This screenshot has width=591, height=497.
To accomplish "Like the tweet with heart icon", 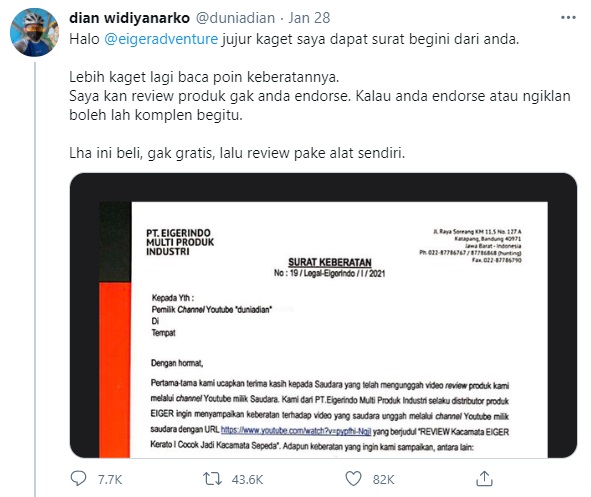I will pos(354,479).
